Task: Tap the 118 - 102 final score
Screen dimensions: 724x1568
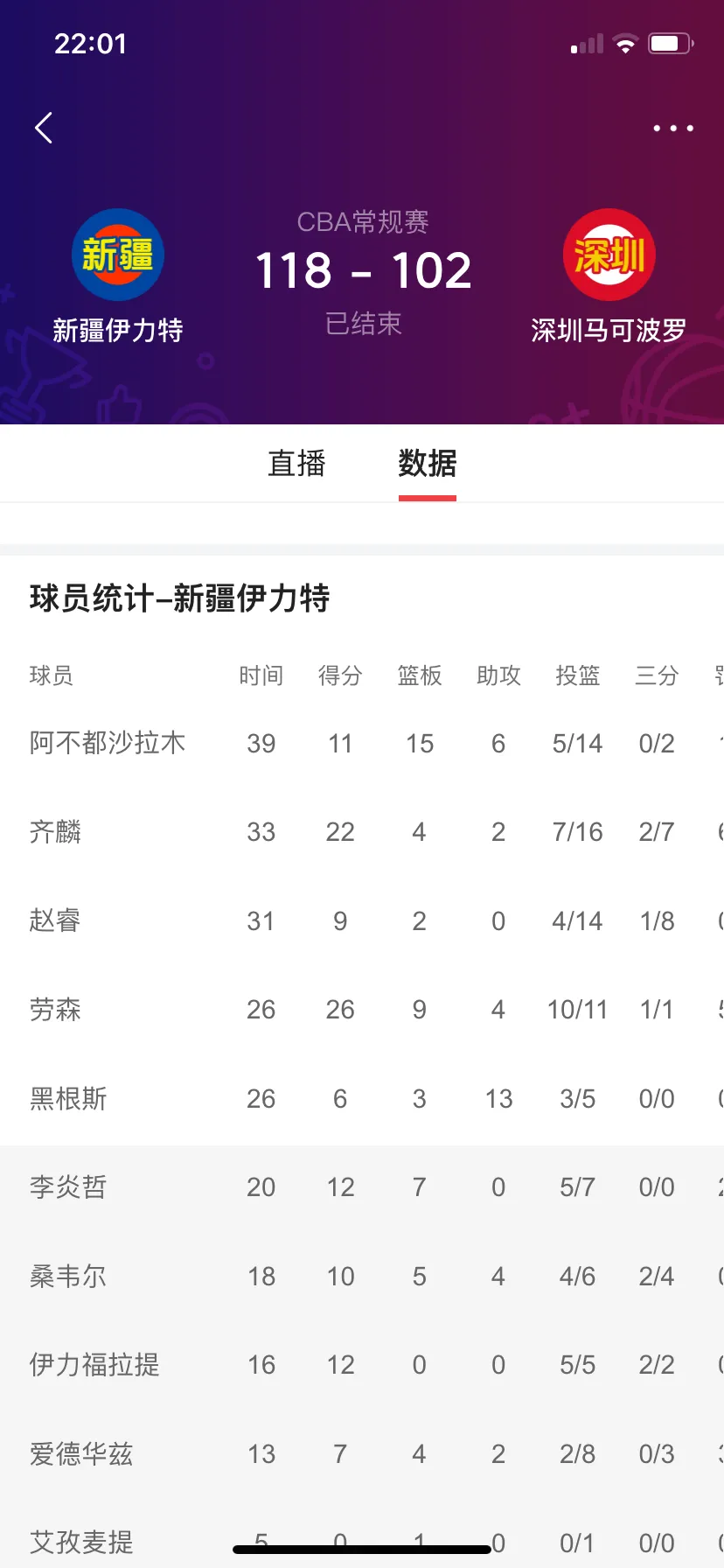Action: pyautogui.click(x=363, y=270)
